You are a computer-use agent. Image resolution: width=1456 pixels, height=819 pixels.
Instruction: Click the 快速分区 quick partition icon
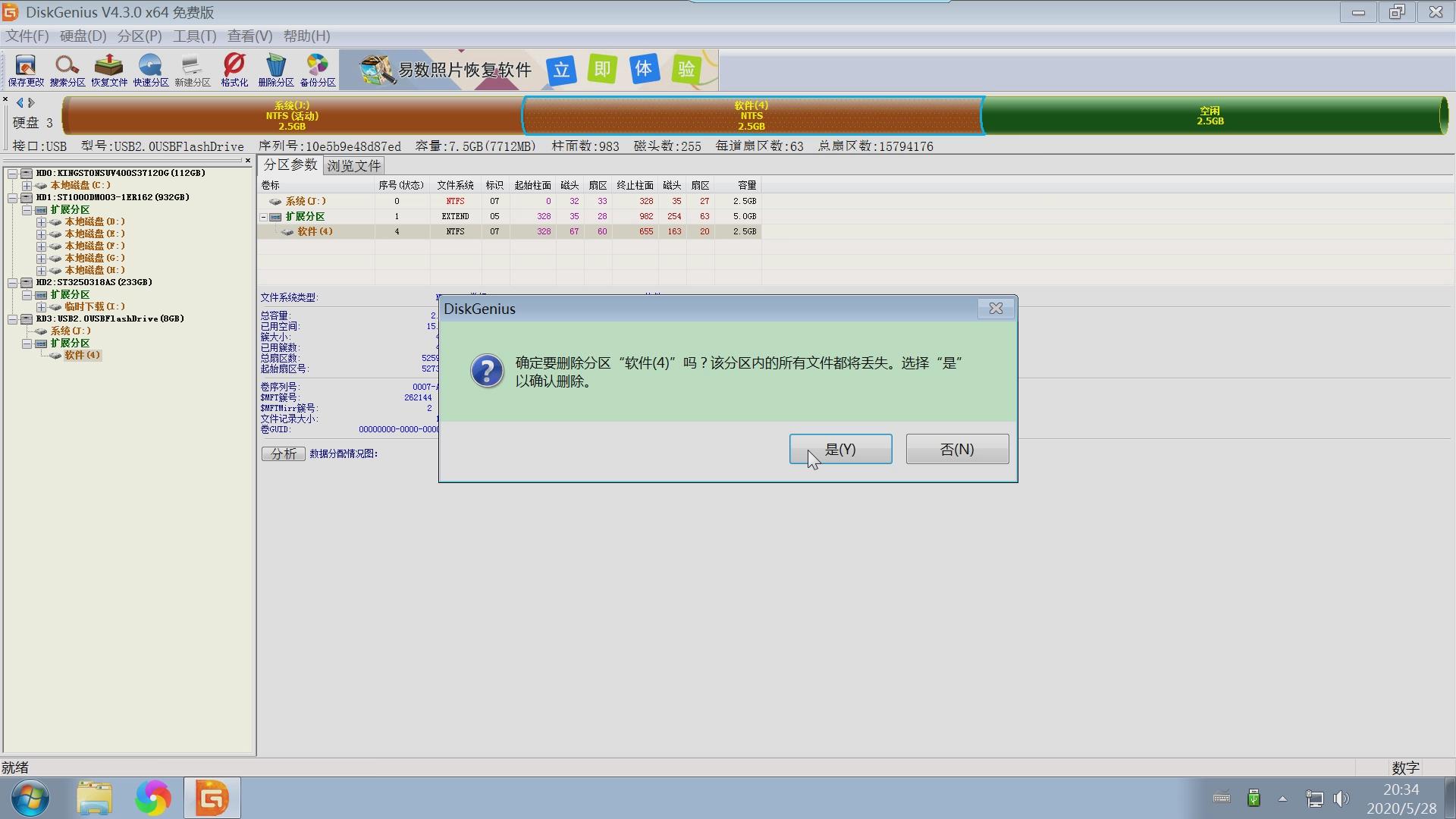(150, 70)
